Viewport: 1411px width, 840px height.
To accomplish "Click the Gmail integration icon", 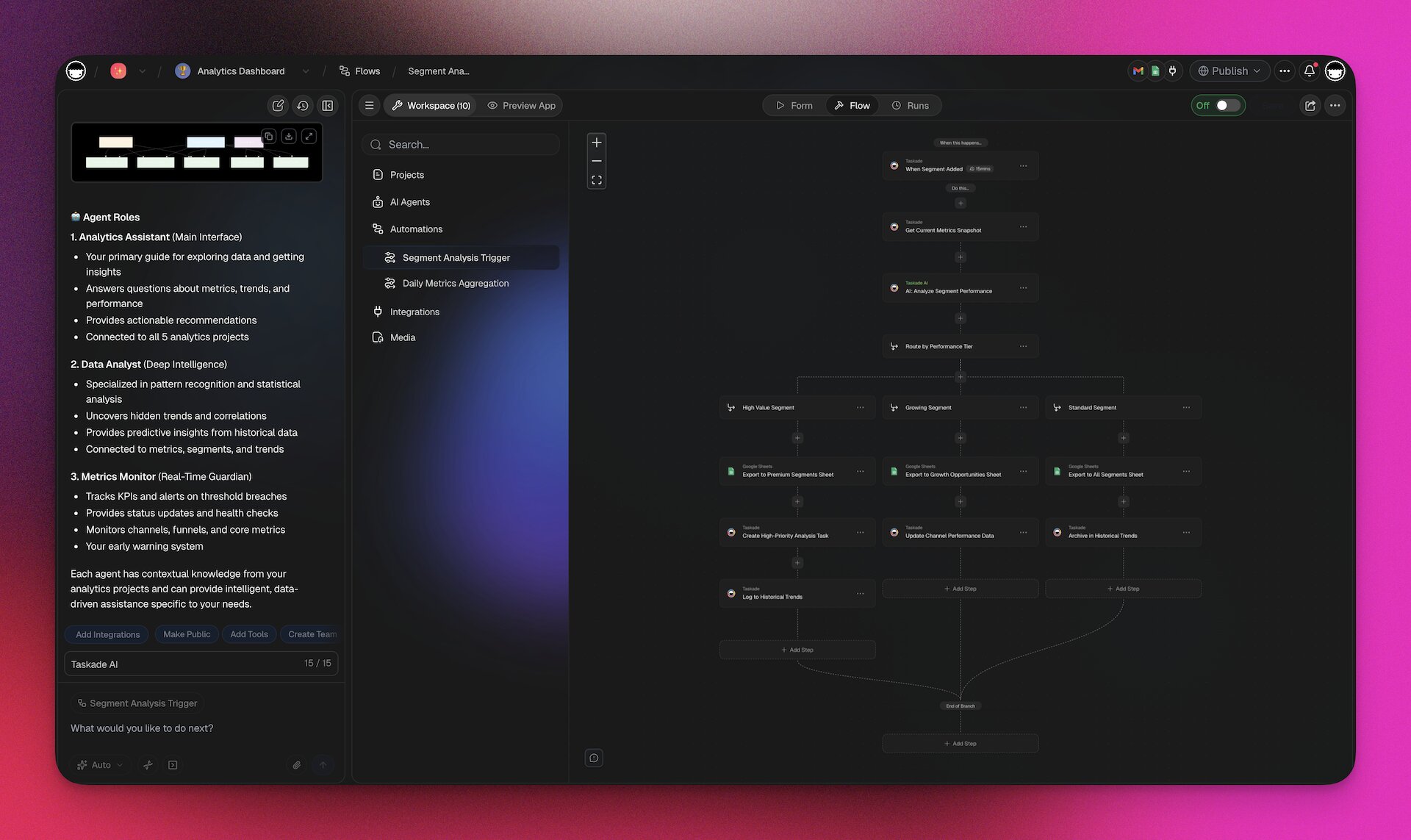I will (1138, 71).
